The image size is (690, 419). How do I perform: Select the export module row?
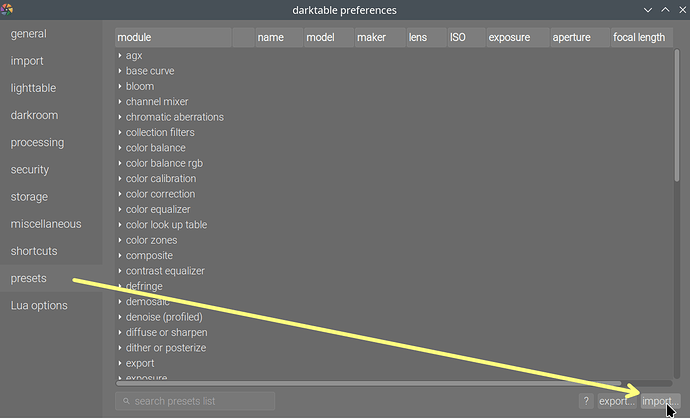[x=394, y=364]
